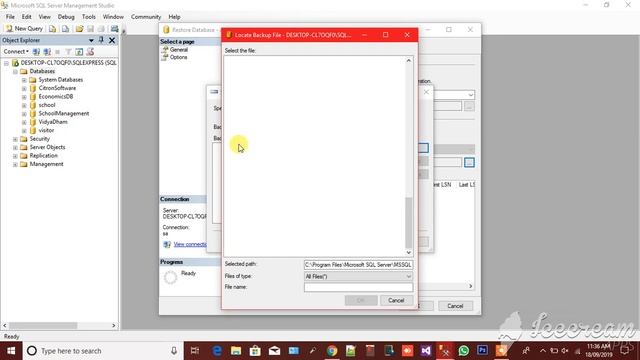Click Cancel in the Locate Backup File dialog
The image size is (640, 360).
tap(396, 300)
